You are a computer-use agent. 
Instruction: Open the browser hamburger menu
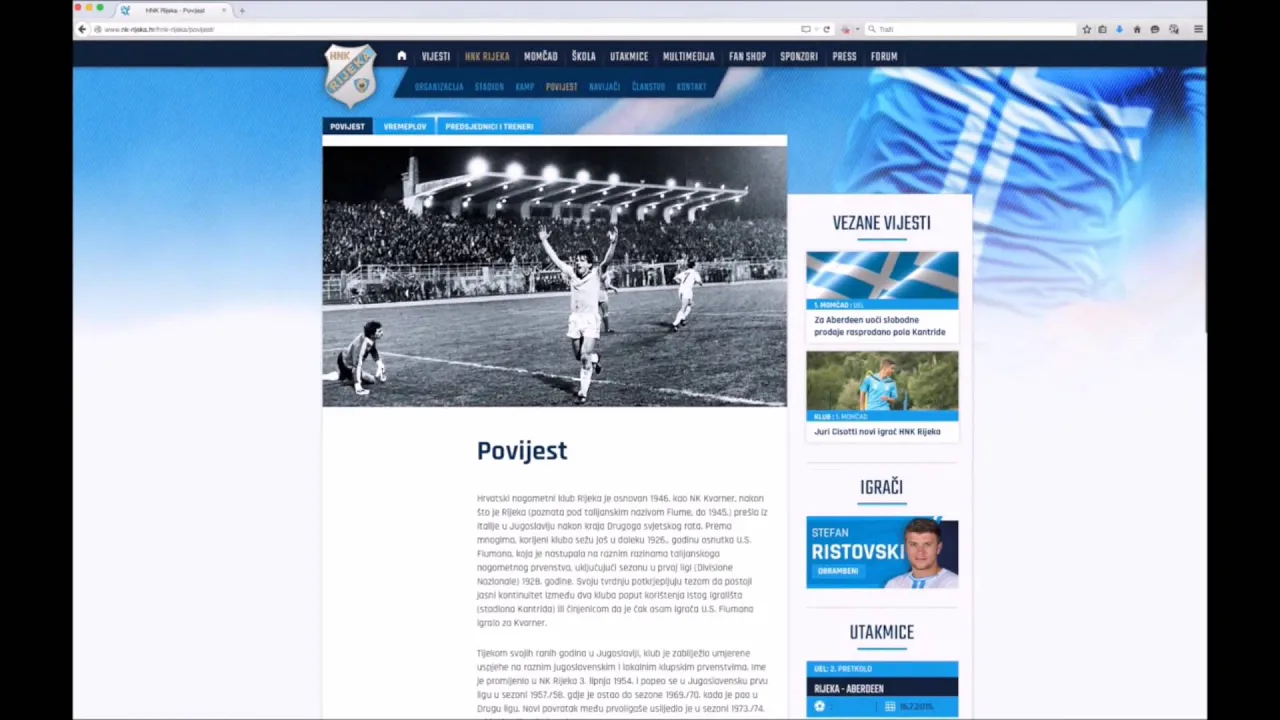(1198, 29)
